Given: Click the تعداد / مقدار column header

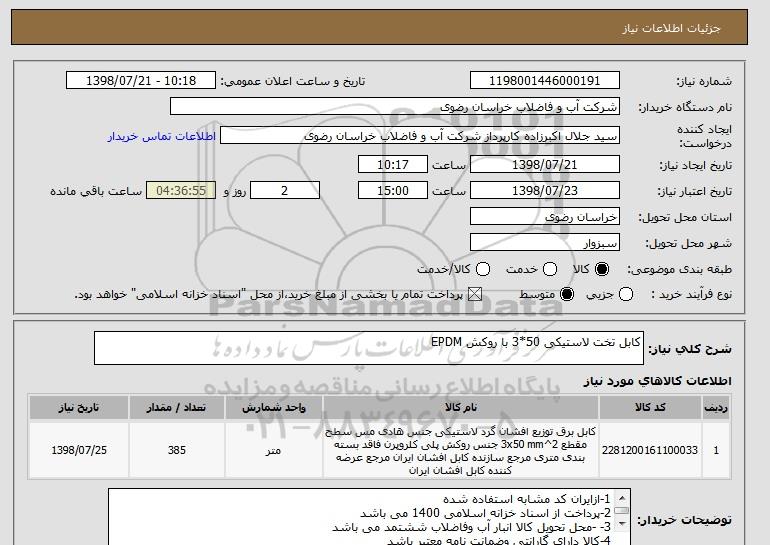Looking at the screenshot, I should [x=177, y=408].
